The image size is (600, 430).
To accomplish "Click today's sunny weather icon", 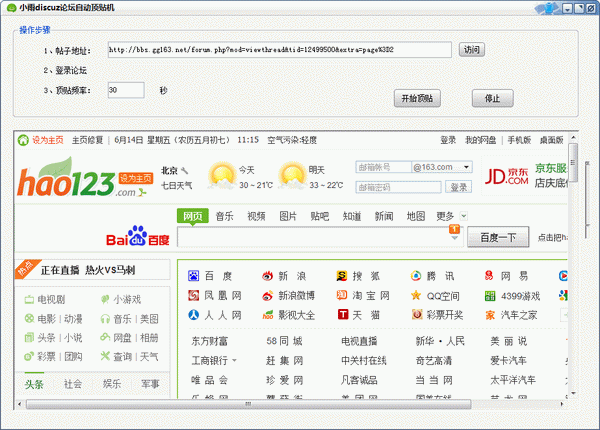I will 221,177.
